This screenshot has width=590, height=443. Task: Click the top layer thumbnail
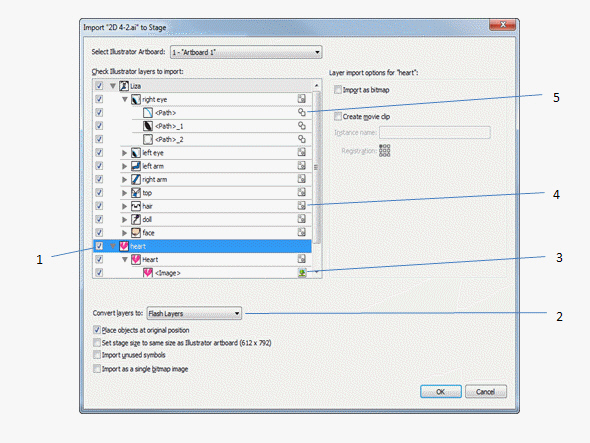[136, 193]
